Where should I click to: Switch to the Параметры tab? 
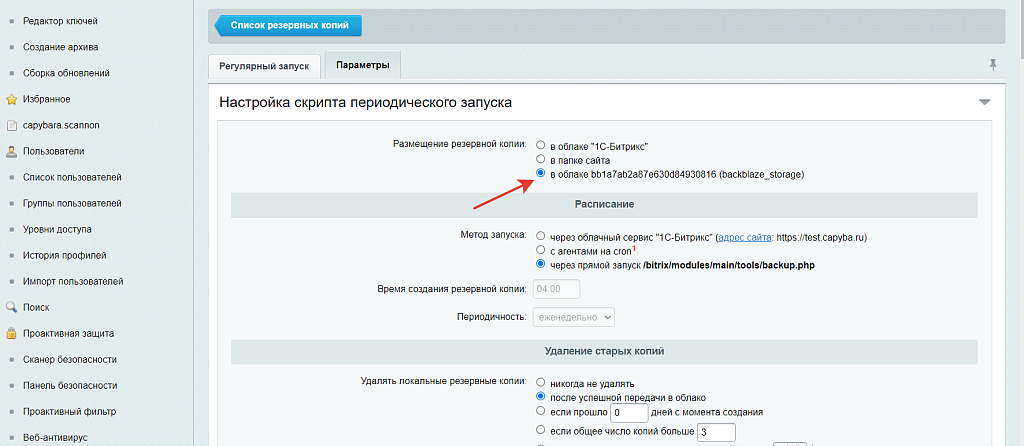(362, 65)
